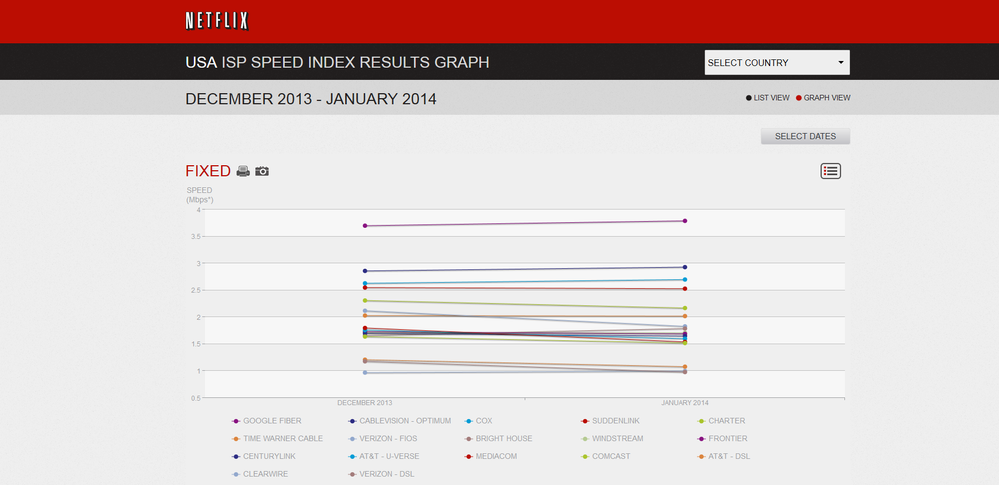Toggle Suddenlink legend entry

[x=610, y=421]
